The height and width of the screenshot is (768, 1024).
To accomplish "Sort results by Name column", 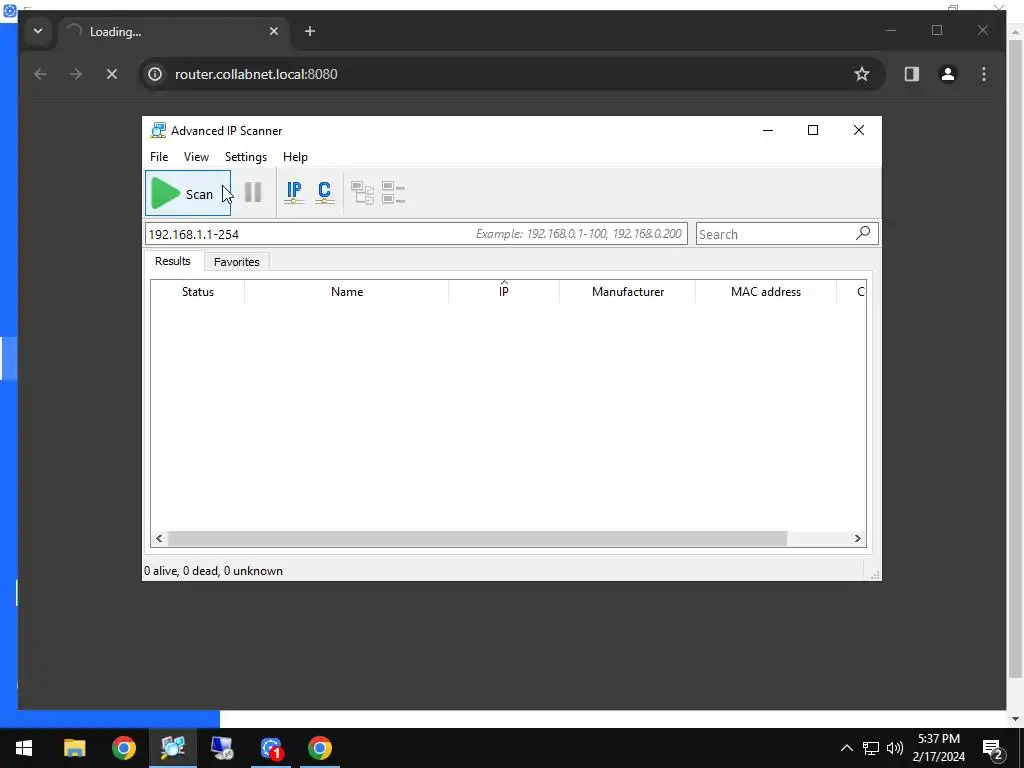I will coord(347,292).
